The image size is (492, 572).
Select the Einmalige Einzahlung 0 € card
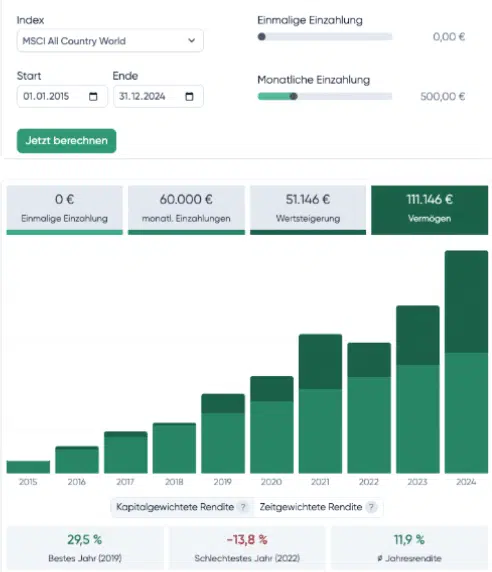65,210
